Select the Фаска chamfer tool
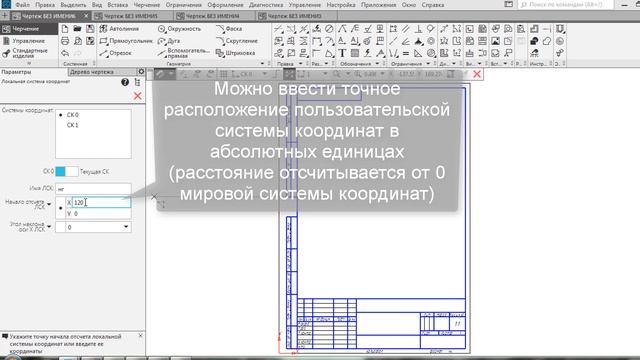 click(229, 29)
